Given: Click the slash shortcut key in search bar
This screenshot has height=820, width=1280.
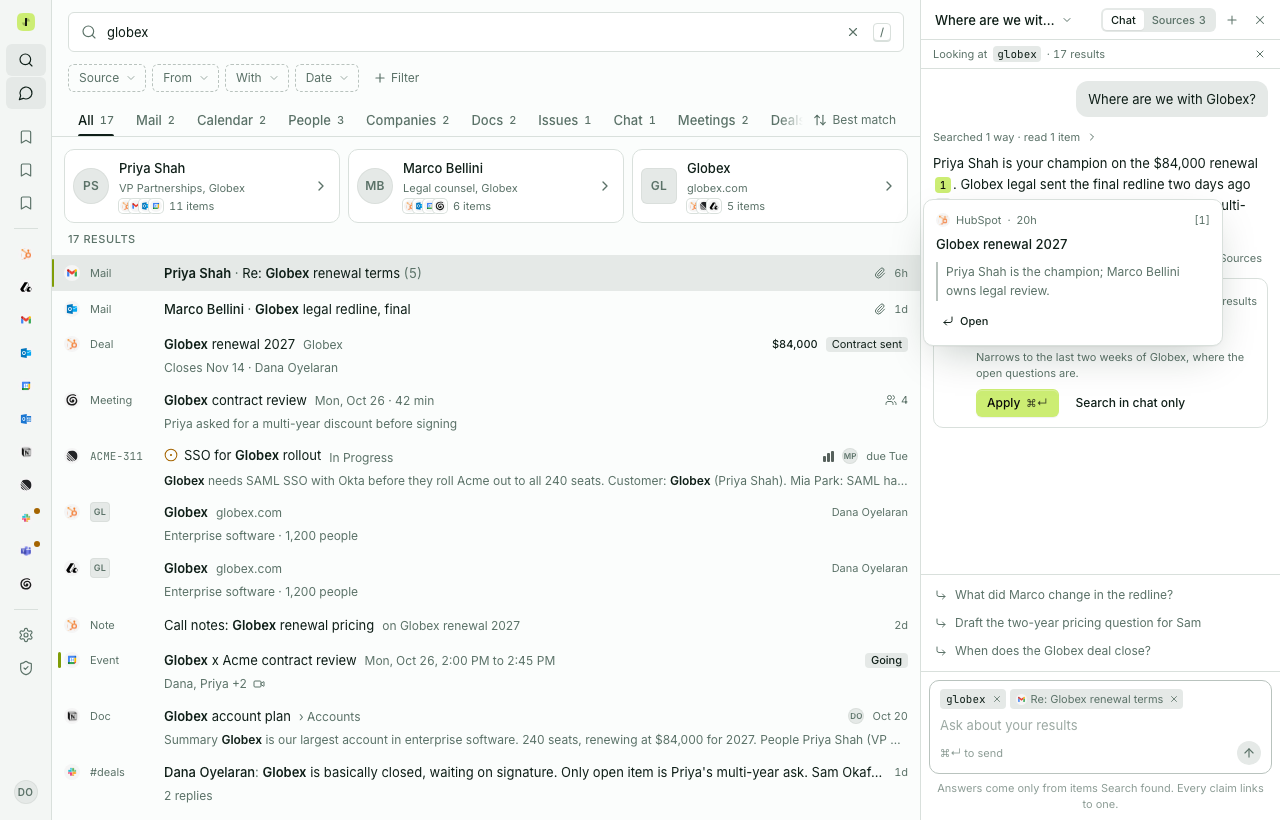Looking at the screenshot, I should pos(882,32).
